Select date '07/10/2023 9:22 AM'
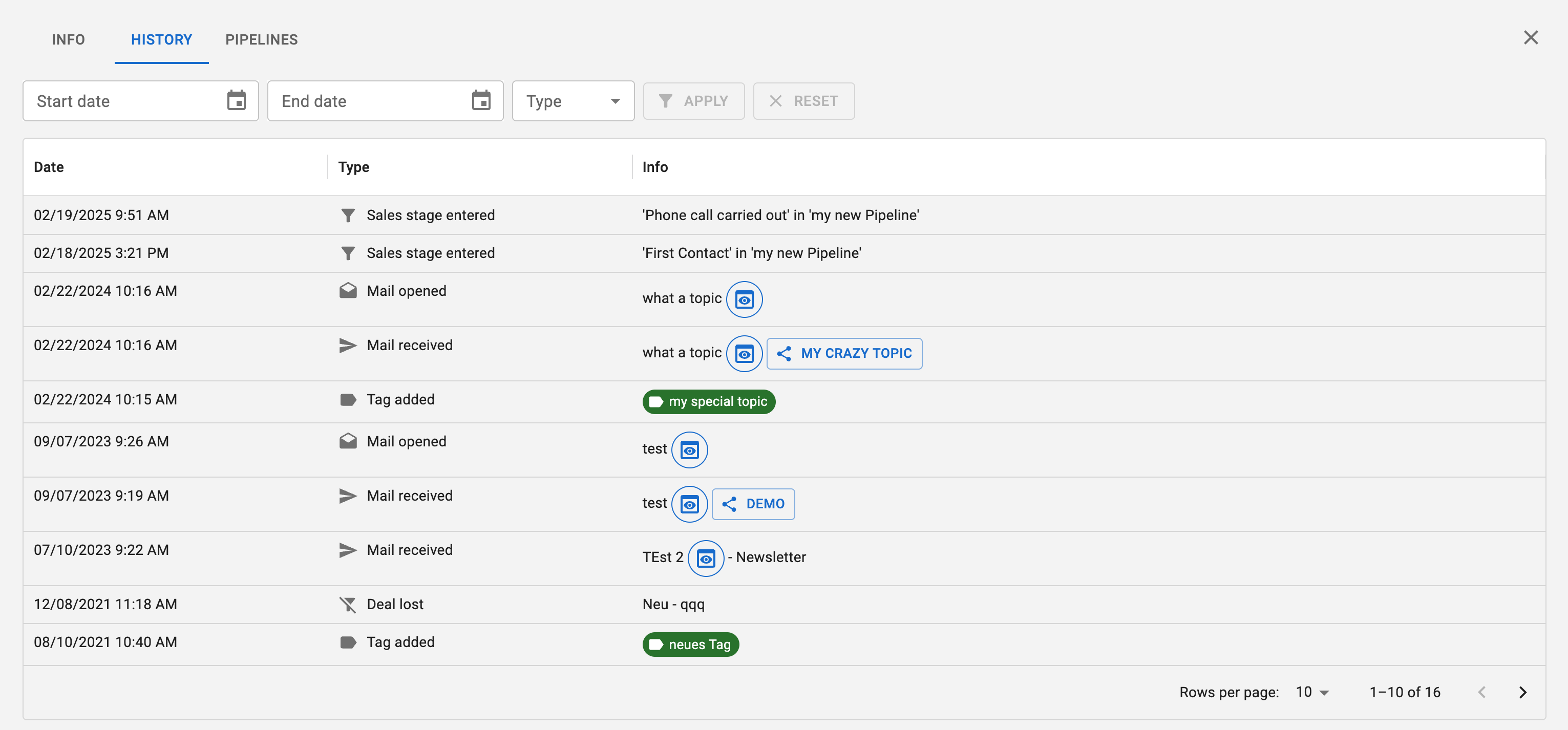The width and height of the screenshot is (1568, 730). 101,550
